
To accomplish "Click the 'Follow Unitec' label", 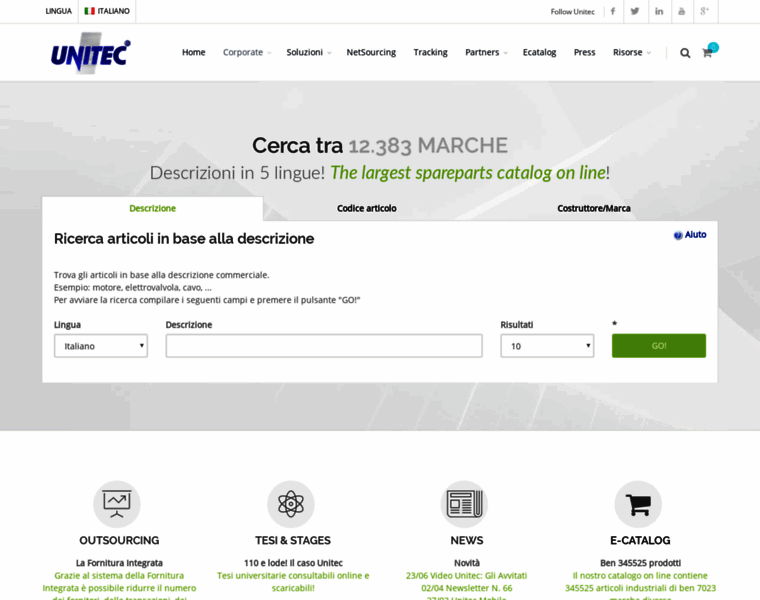I will click(572, 12).
